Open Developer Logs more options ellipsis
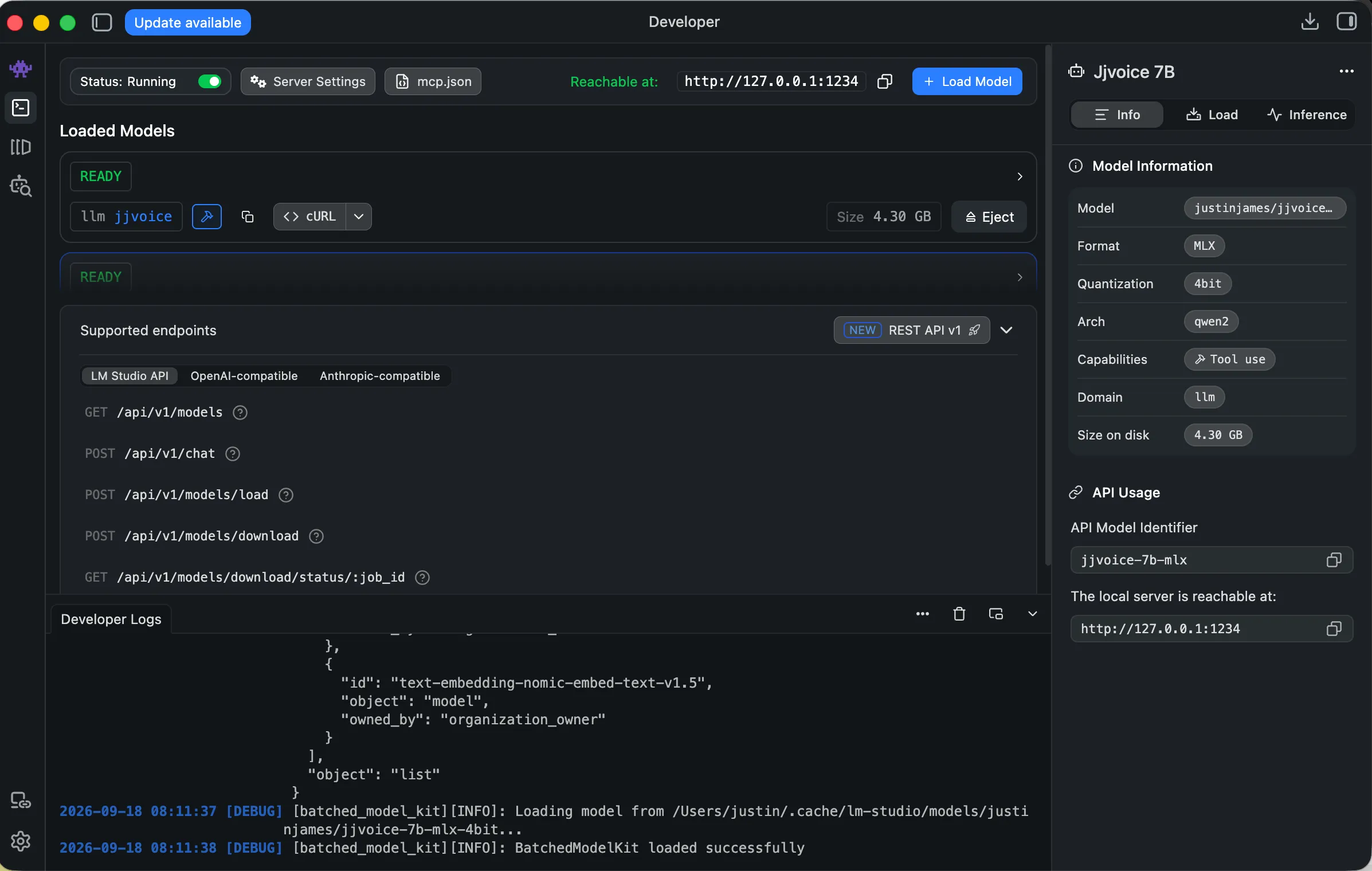 [x=922, y=614]
